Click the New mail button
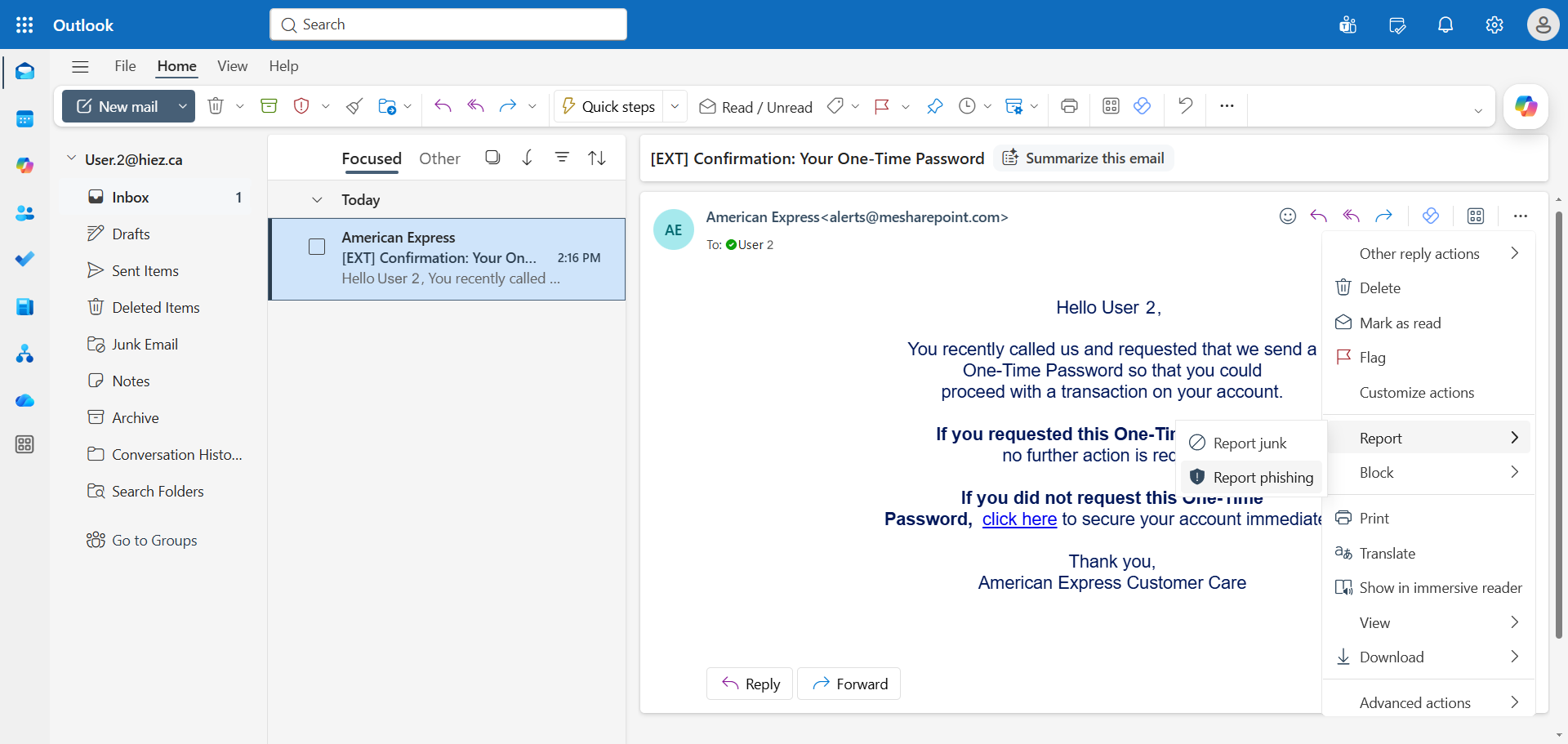The height and width of the screenshot is (744, 1568). [118, 106]
